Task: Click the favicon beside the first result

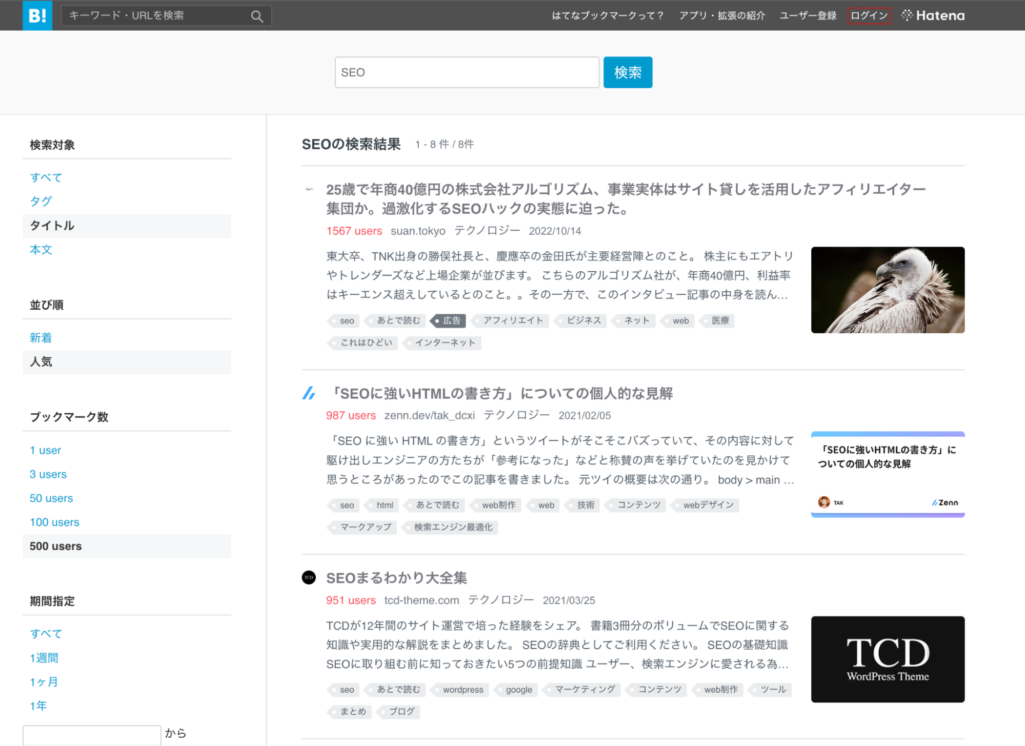Action: pos(309,189)
